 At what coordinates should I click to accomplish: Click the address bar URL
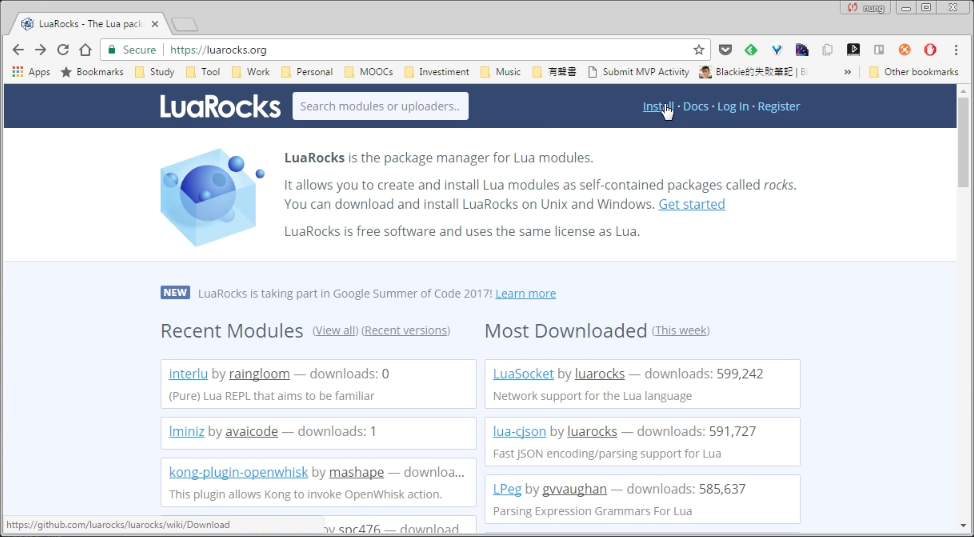click(x=218, y=50)
